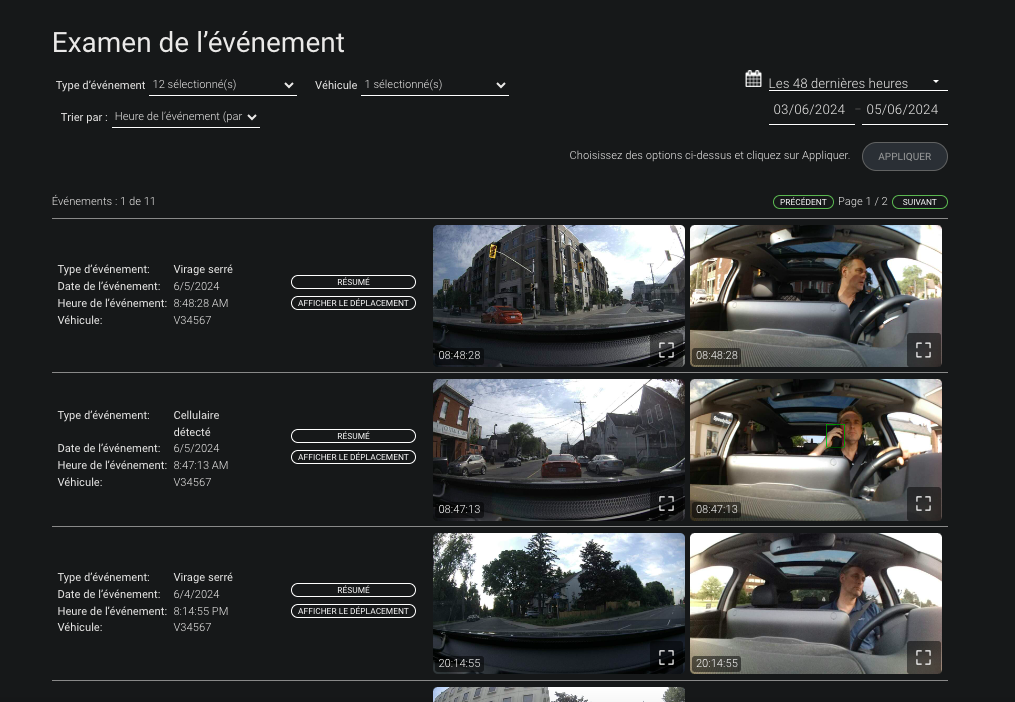The image size is (1015, 702).
Task: Click the Appliquer button
Action: click(x=904, y=157)
